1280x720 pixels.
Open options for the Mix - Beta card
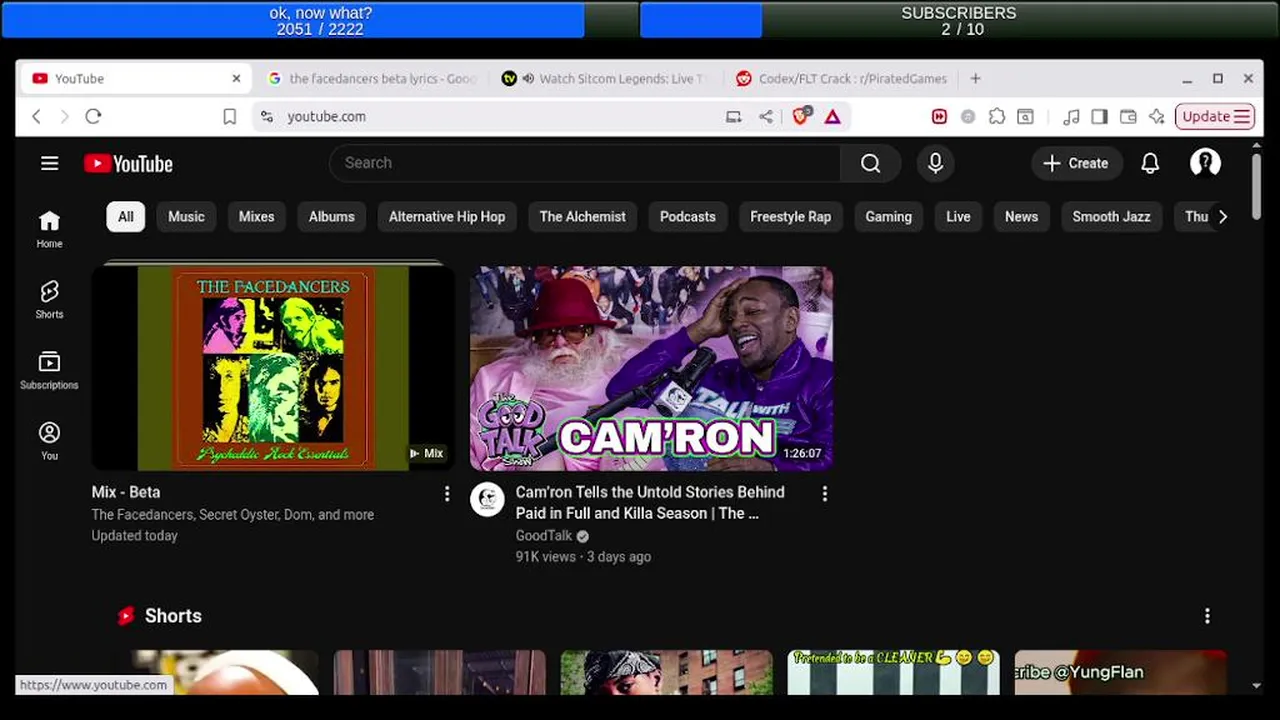tap(447, 494)
